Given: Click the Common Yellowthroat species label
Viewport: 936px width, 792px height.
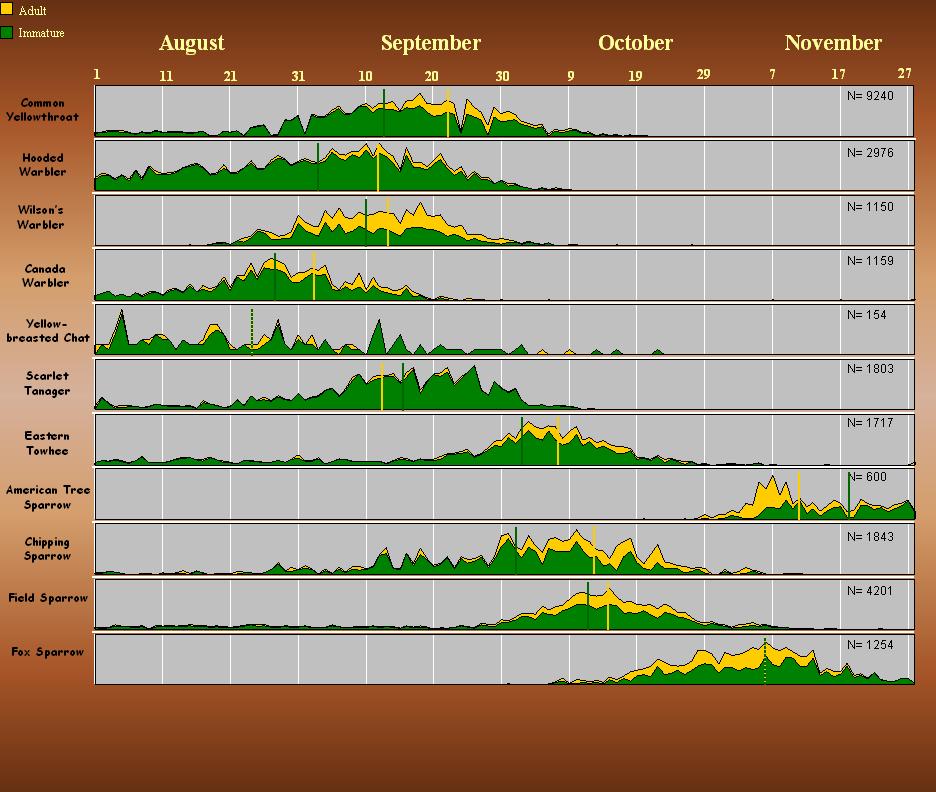Looking at the screenshot, I should coord(43,110).
